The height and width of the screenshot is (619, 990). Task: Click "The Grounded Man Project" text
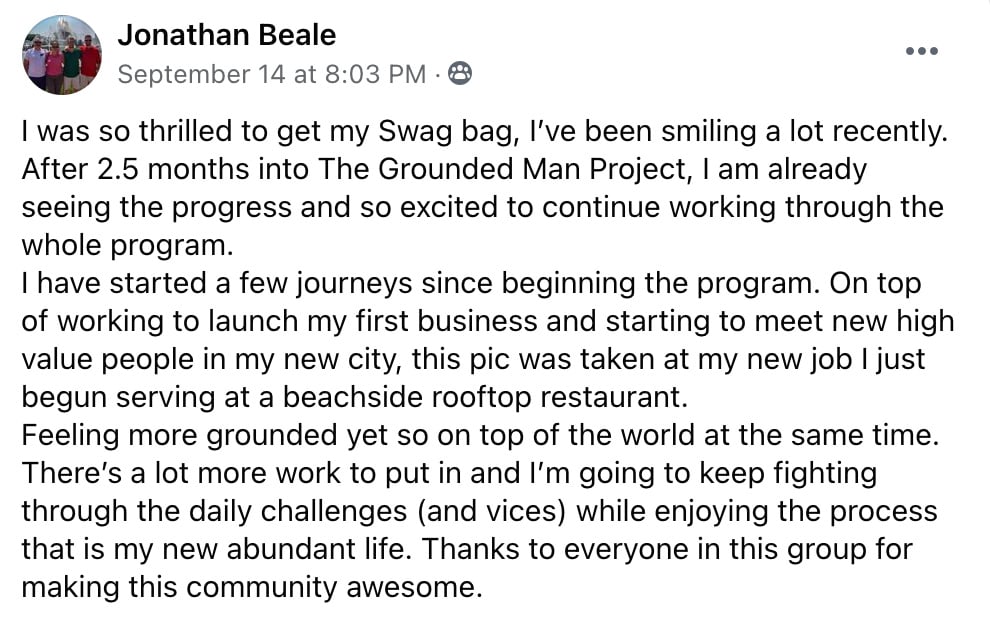pos(501,169)
